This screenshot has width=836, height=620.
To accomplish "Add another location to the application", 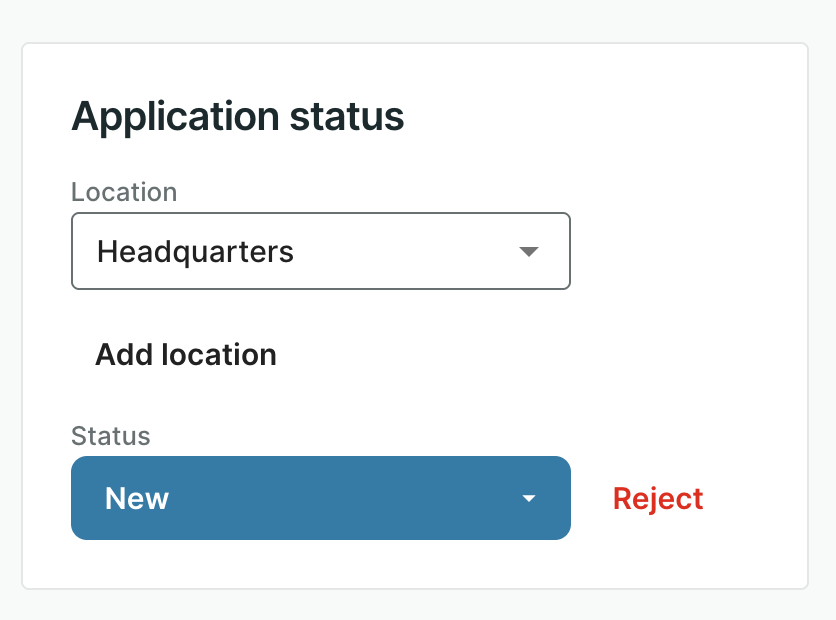I will pos(186,355).
